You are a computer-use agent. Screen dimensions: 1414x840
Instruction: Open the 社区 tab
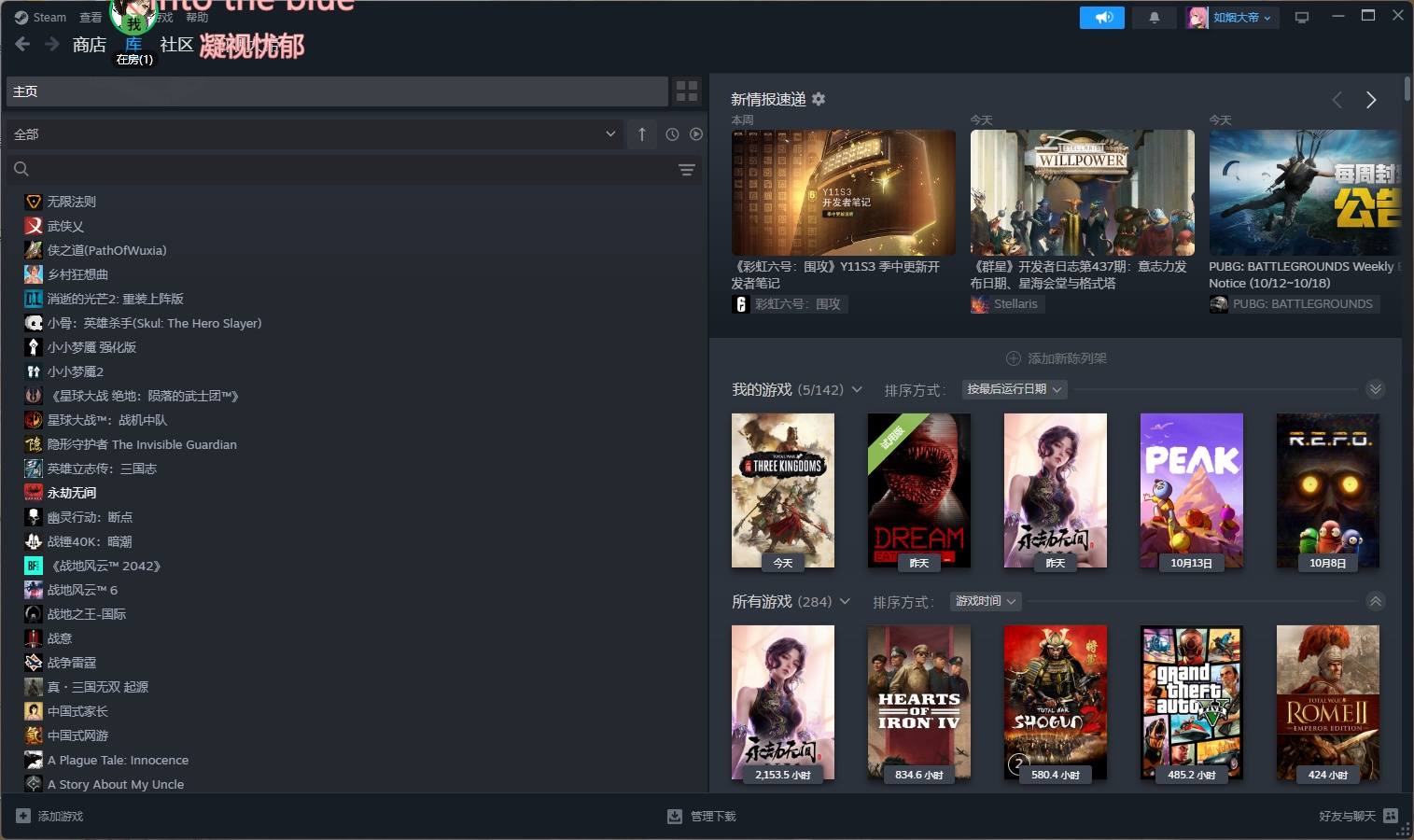coord(176,45)
